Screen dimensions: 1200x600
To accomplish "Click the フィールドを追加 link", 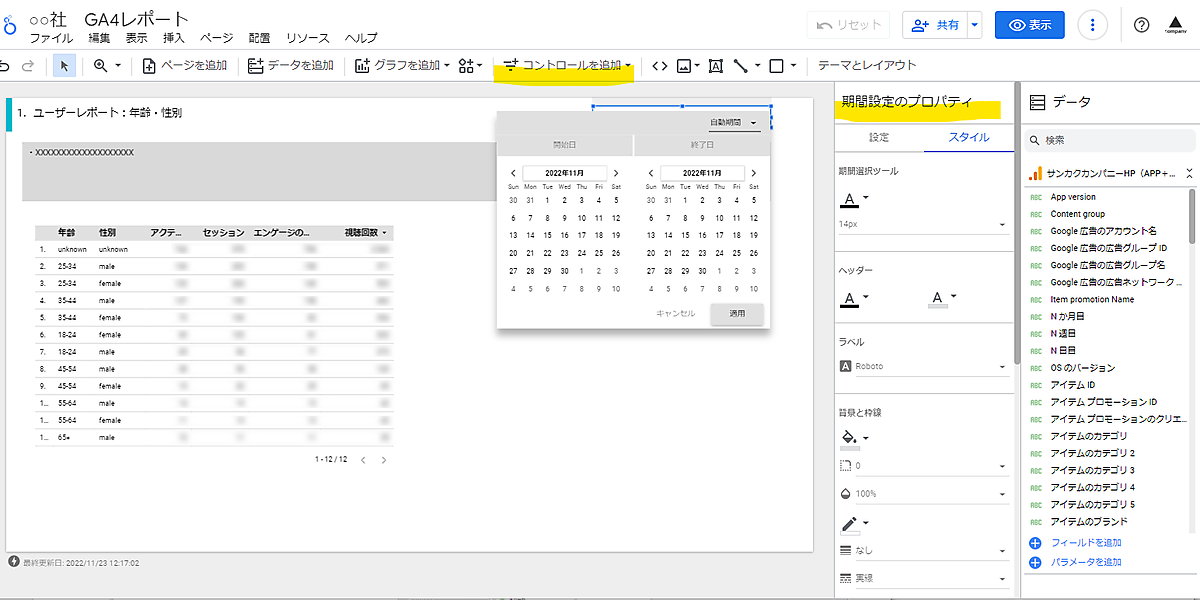I will click(x=1084, y=543).
